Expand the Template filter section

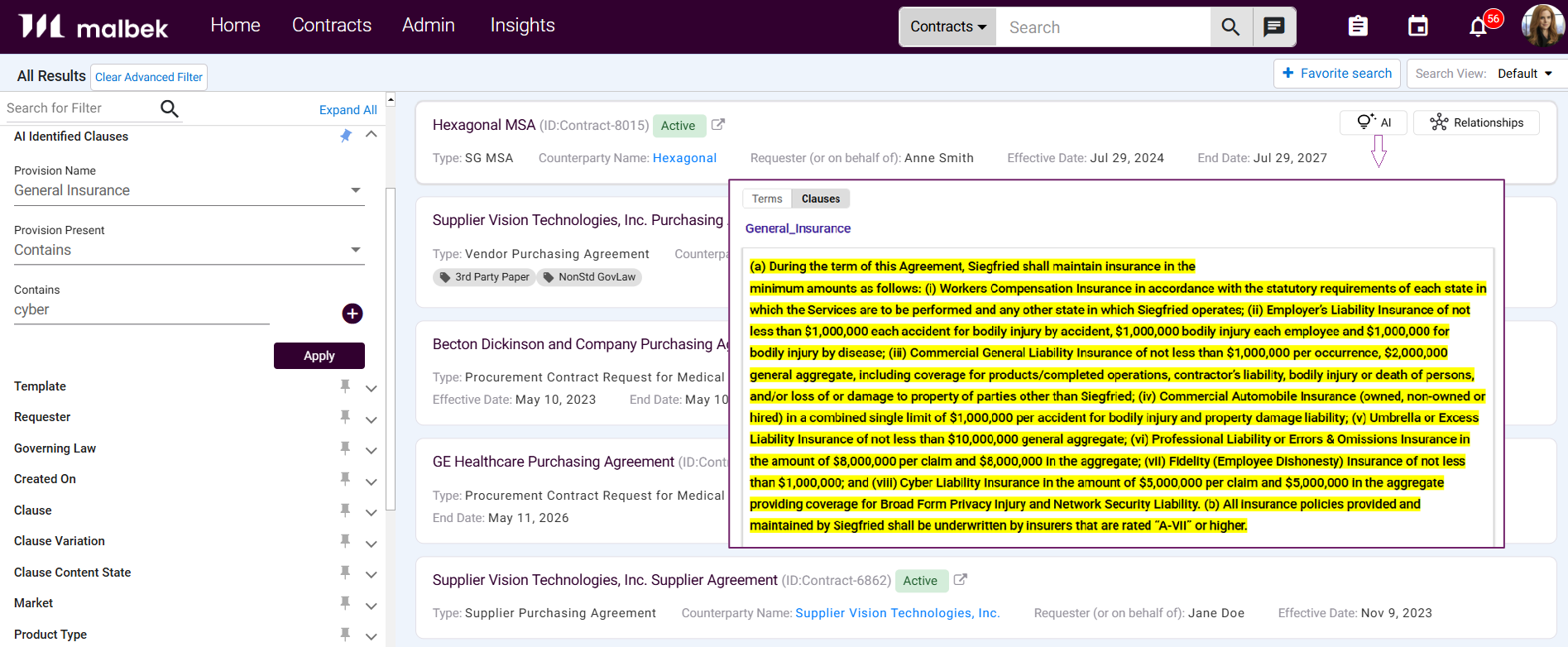[372, 388]
